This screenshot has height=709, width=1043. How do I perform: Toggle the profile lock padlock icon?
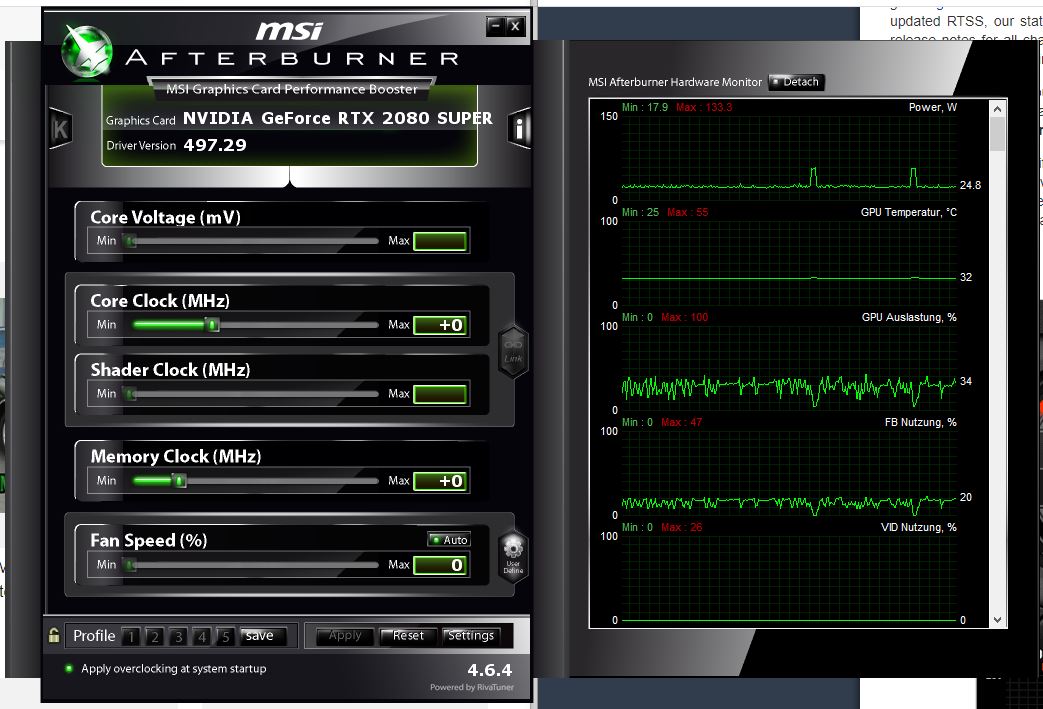[x=54, y=635]
